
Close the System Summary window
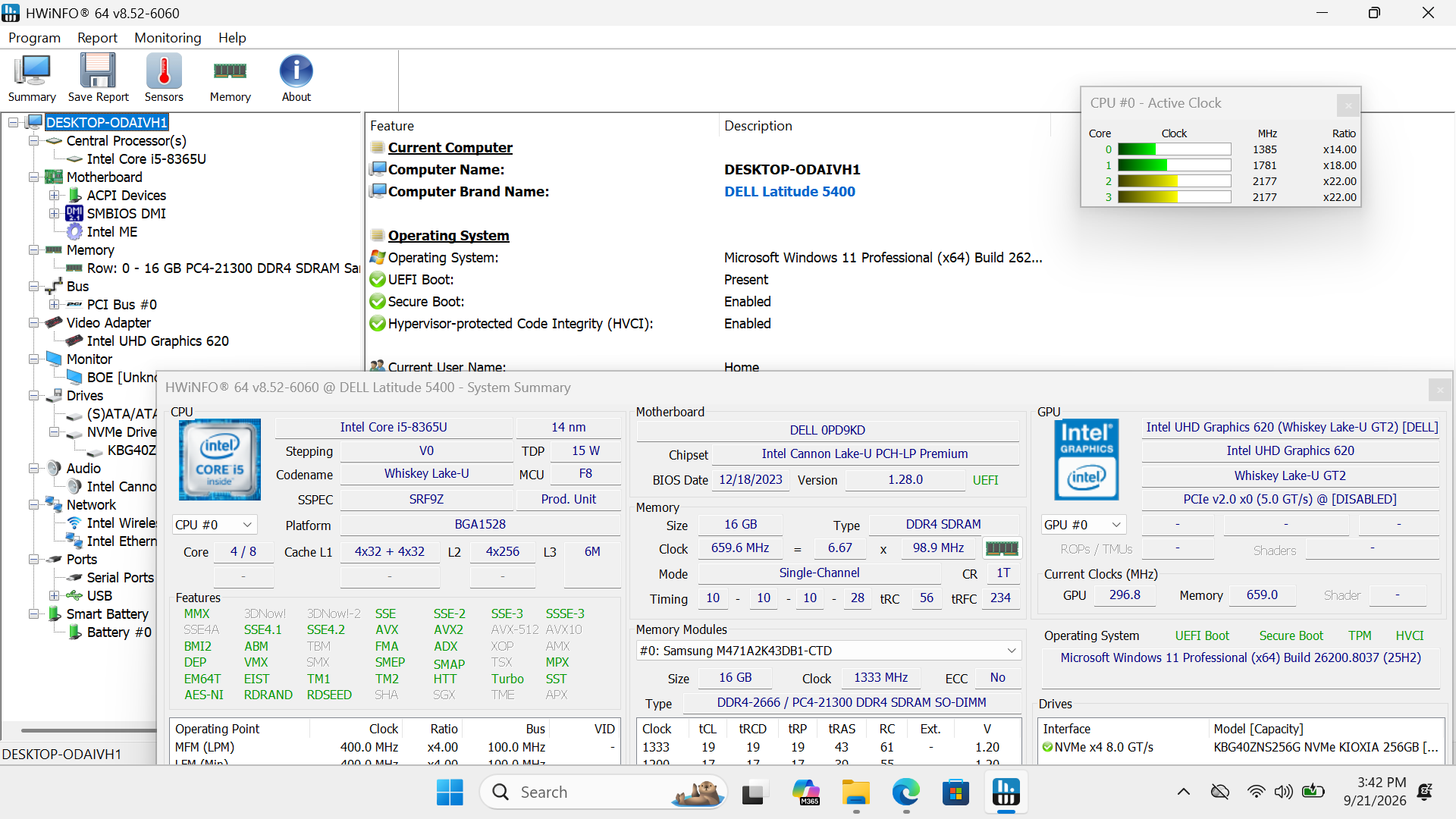(1439, 390)
